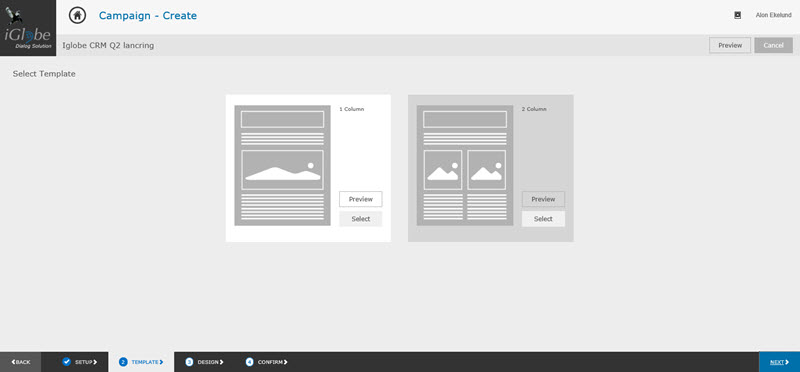Click the iGlobe Dialog Solution logo
The width and height of the screenshot is (800, 372).
click(28, 28)
